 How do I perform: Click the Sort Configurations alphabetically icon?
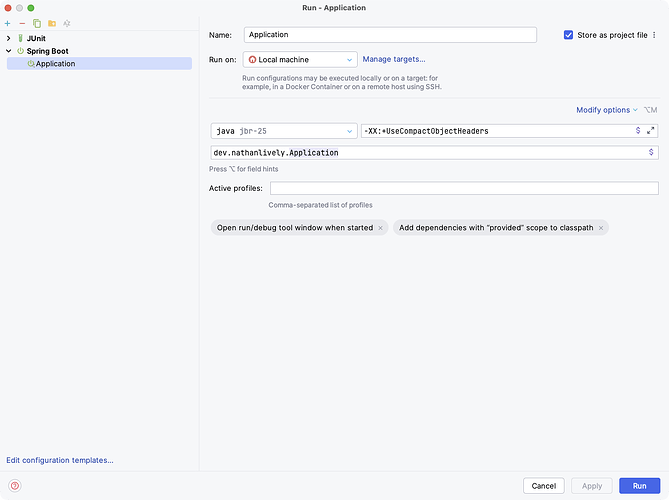click(67, 22)
